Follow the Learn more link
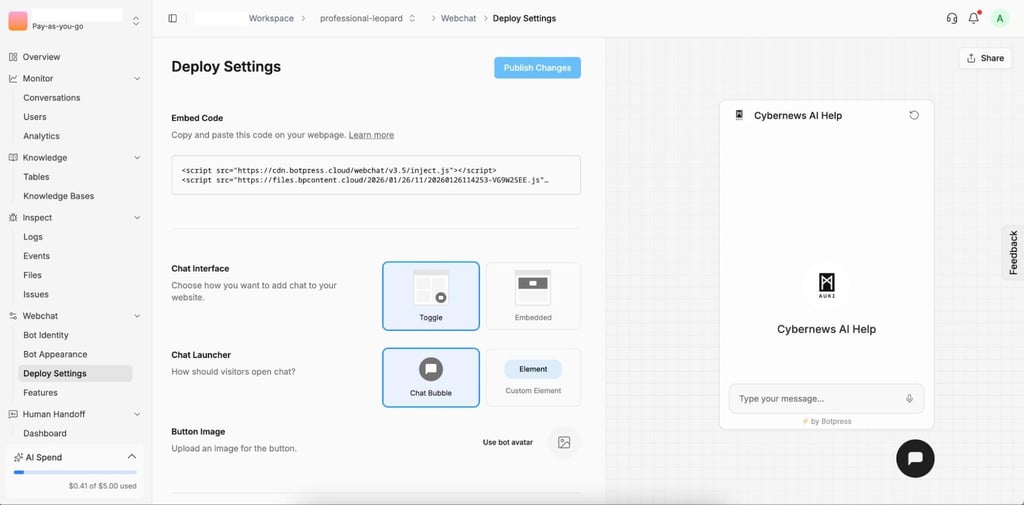 371,135
